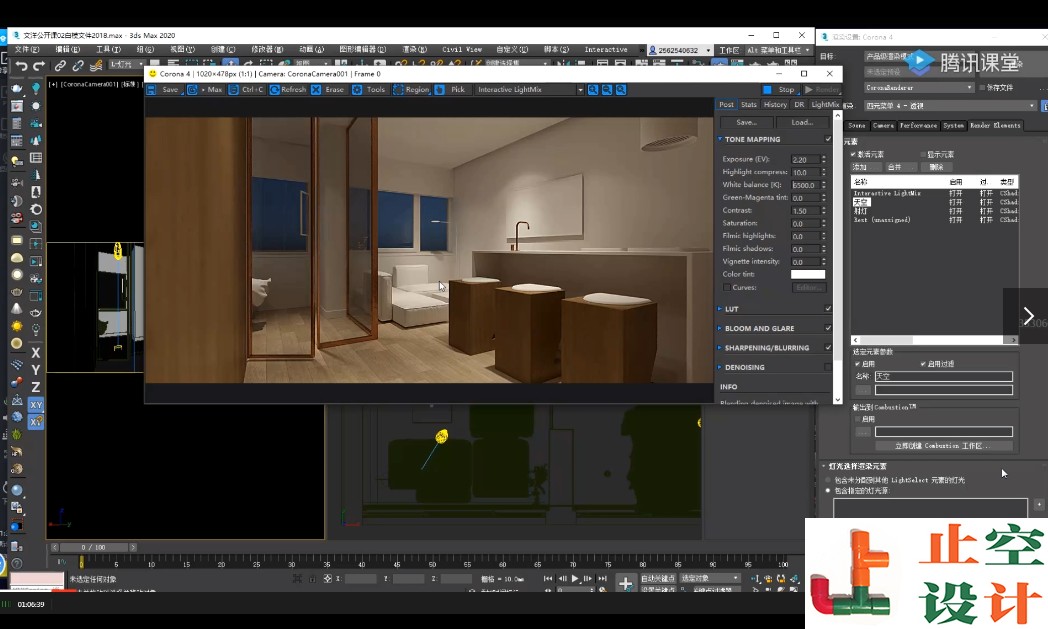The width and height of the screenshot is (1048, 629).
Task: Click the Stop render icon
Action: pyautogui.click(x=767, y=90)
